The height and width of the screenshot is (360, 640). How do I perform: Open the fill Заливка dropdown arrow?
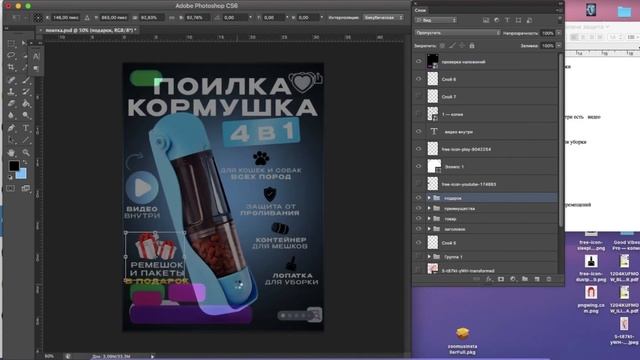coord(559,46)
